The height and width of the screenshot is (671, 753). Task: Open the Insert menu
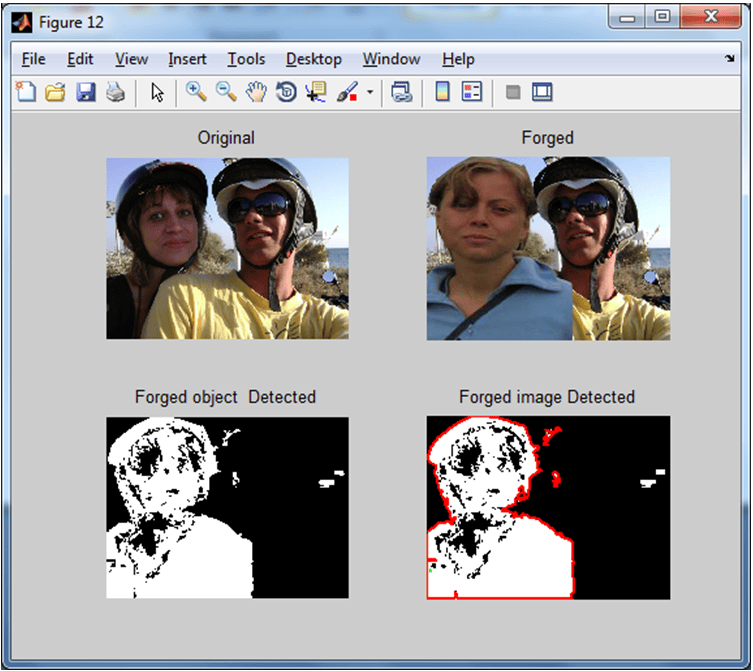(x=187, y=59)
